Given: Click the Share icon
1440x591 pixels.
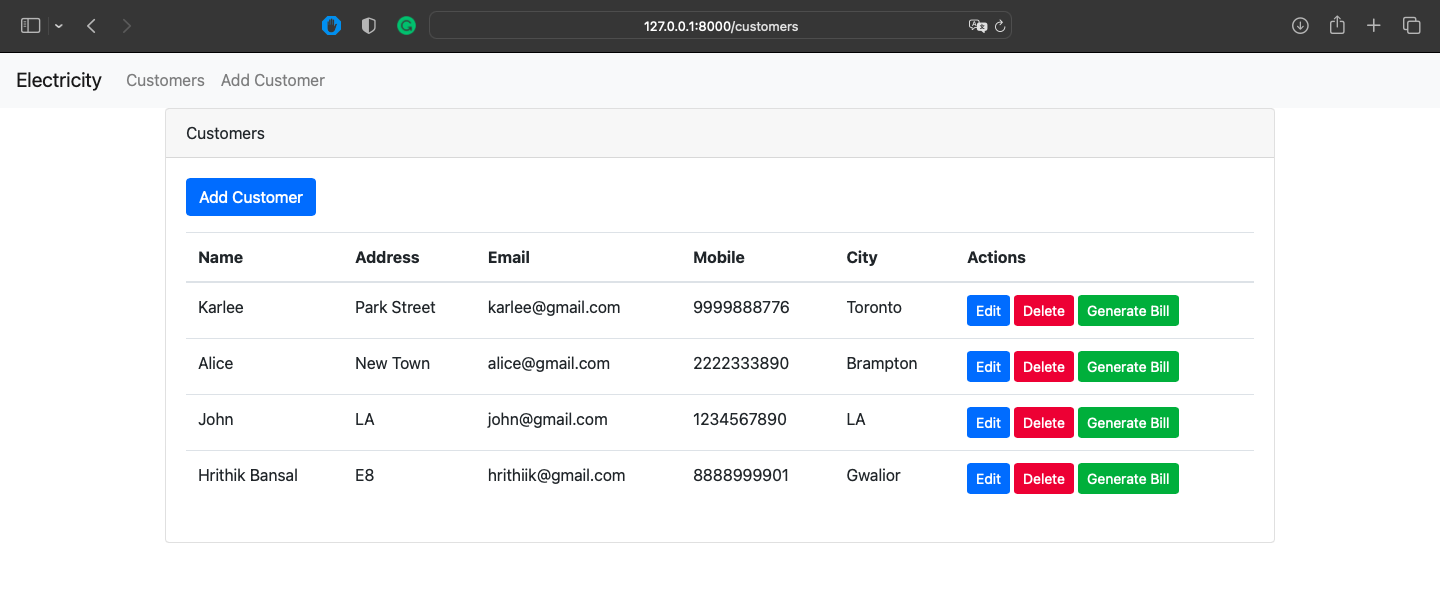Looking at the screenshot, I should (x=1337, y=25).
